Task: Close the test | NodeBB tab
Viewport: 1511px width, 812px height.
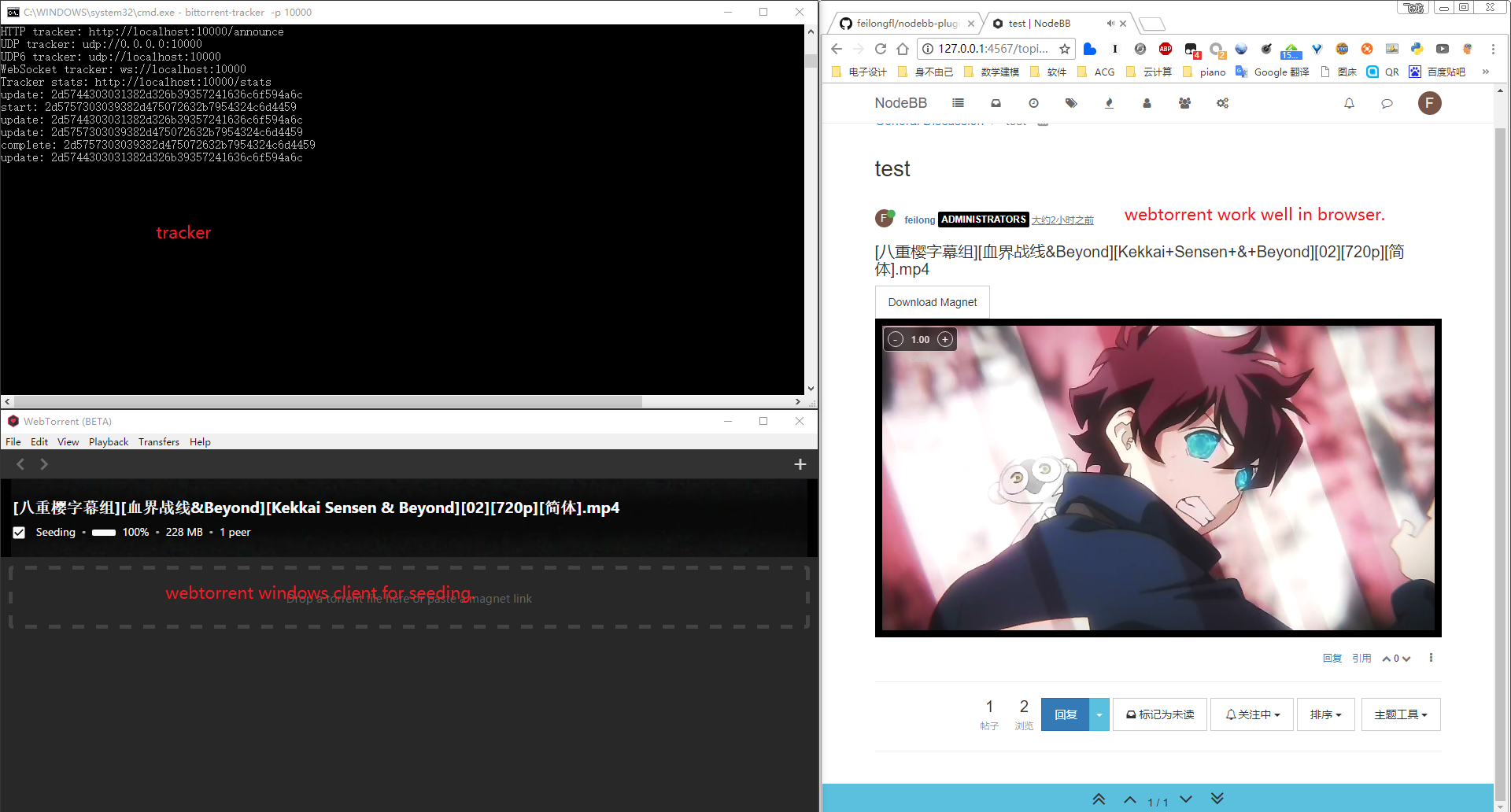Action: coord(1123,24)
